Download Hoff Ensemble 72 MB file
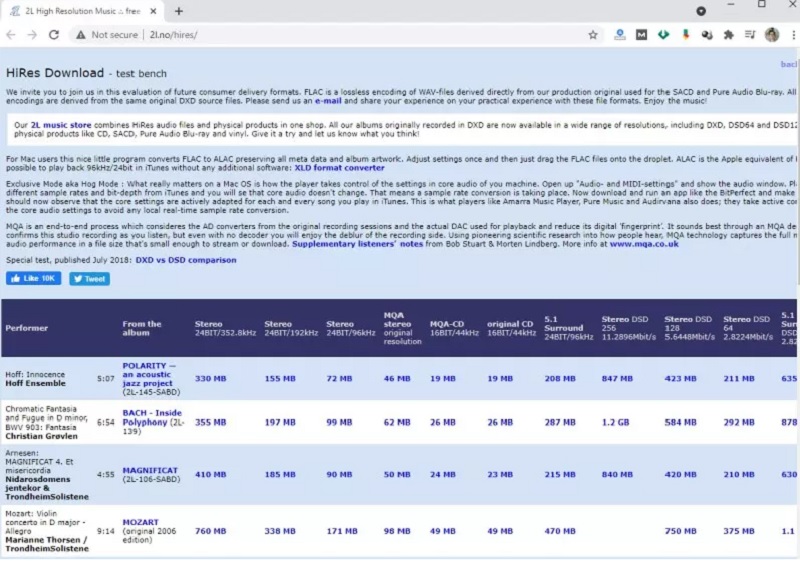Screen dimensions: 800x561 pos(339,379)
